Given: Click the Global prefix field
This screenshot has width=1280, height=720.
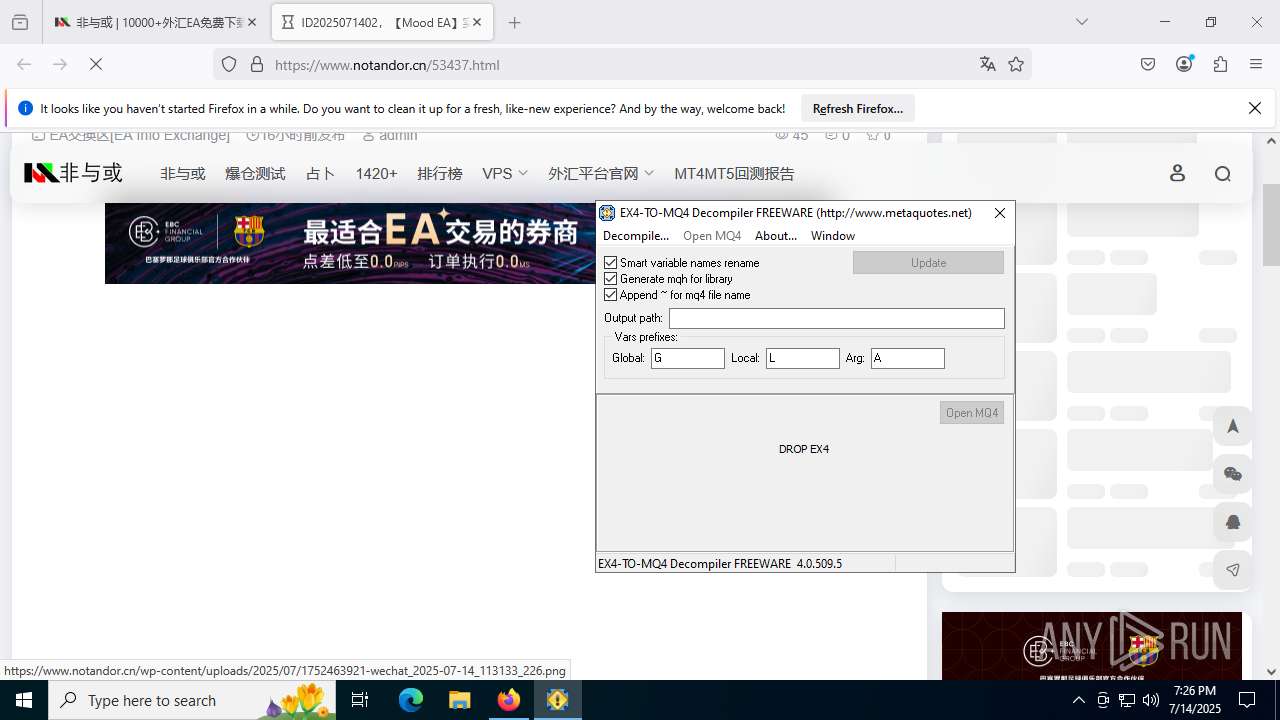Looking at the screenshot, I should (x=688, y=358).
